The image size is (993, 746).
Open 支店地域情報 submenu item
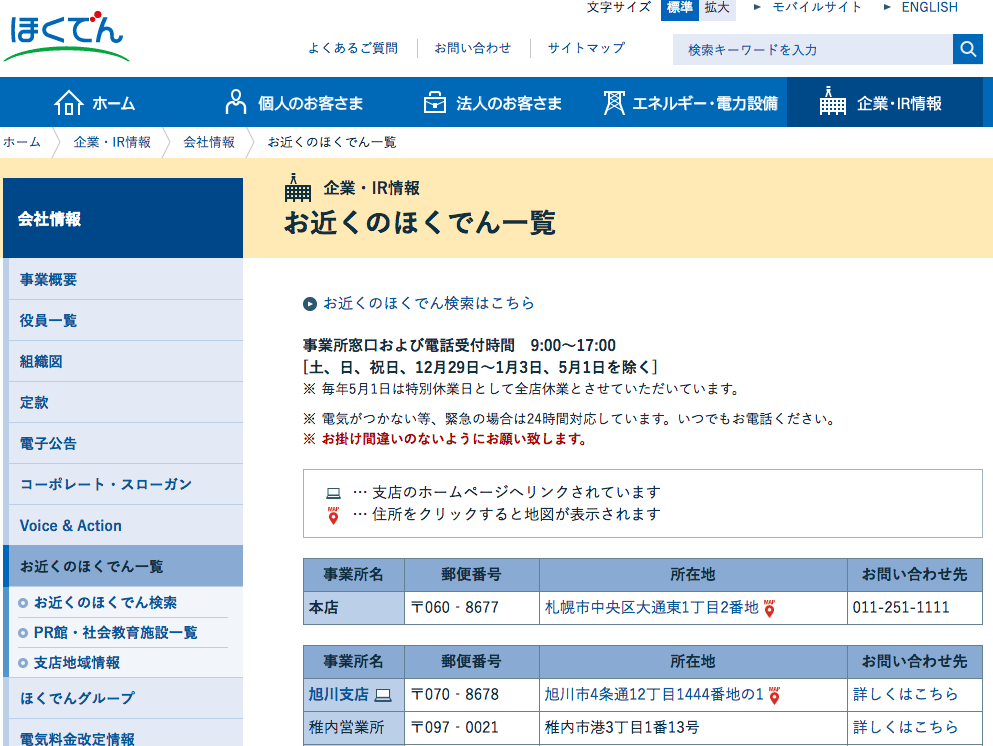tap(77, 663)
